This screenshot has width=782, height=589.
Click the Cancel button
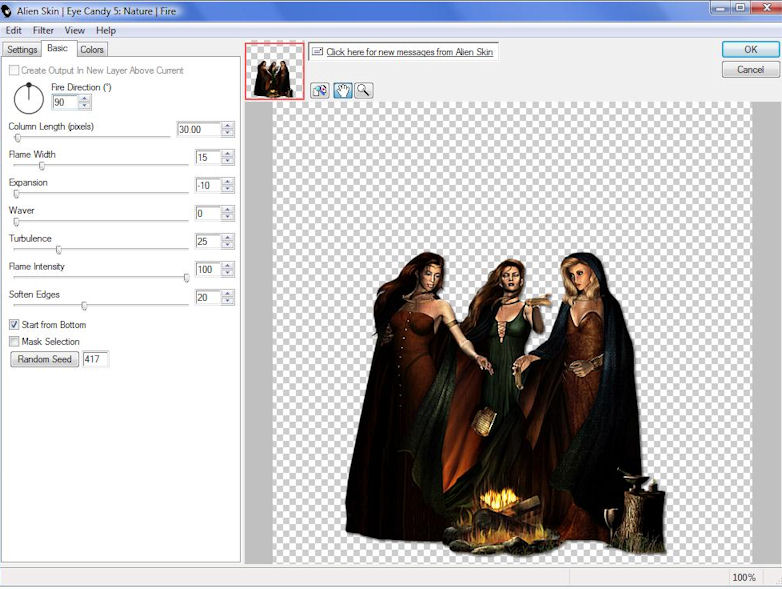click(751, 69)
